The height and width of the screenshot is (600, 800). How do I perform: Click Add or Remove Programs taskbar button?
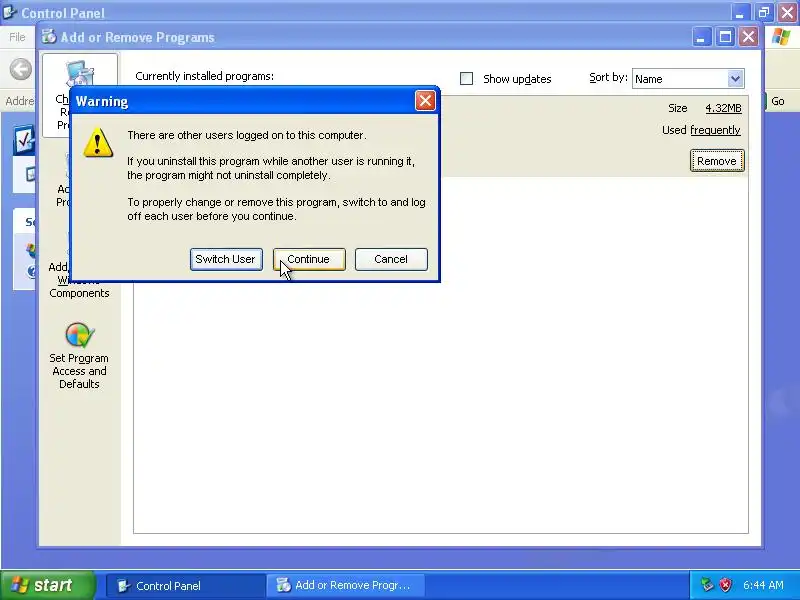tap(344, 586)
